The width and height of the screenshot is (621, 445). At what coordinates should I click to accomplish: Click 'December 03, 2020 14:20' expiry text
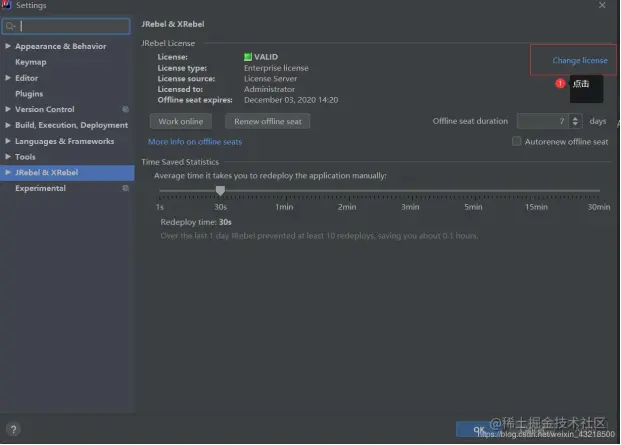(x=291, y=100)
